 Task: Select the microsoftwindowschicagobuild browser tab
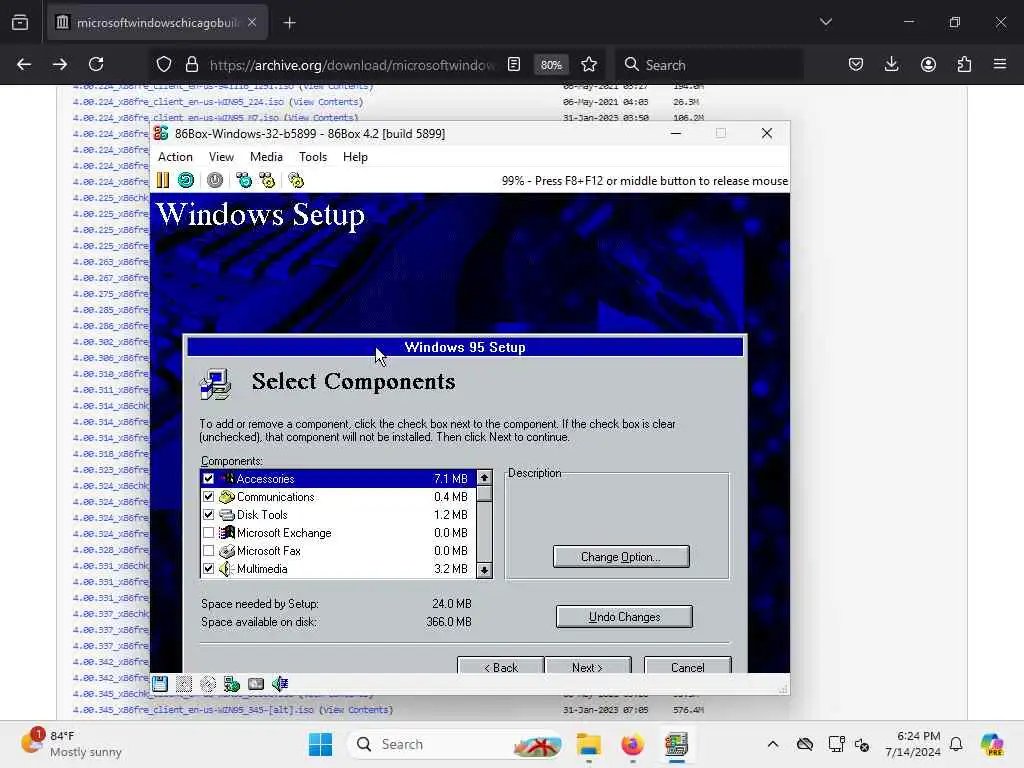click(157, 23)
